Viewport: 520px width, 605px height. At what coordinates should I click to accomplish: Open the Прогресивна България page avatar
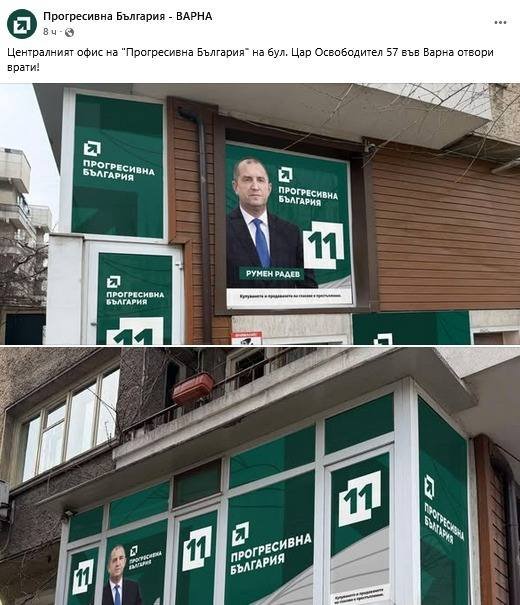coord(22,24)
